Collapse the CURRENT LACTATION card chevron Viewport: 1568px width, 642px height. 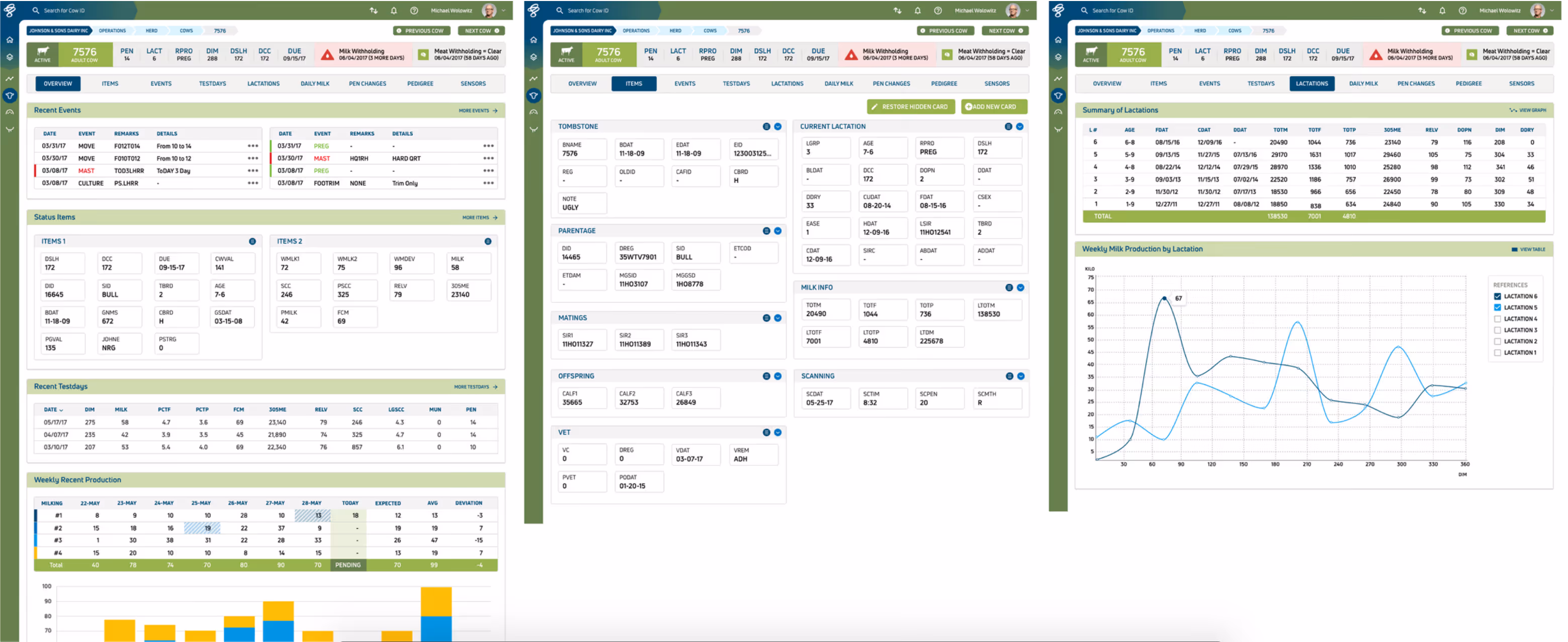1020,127
